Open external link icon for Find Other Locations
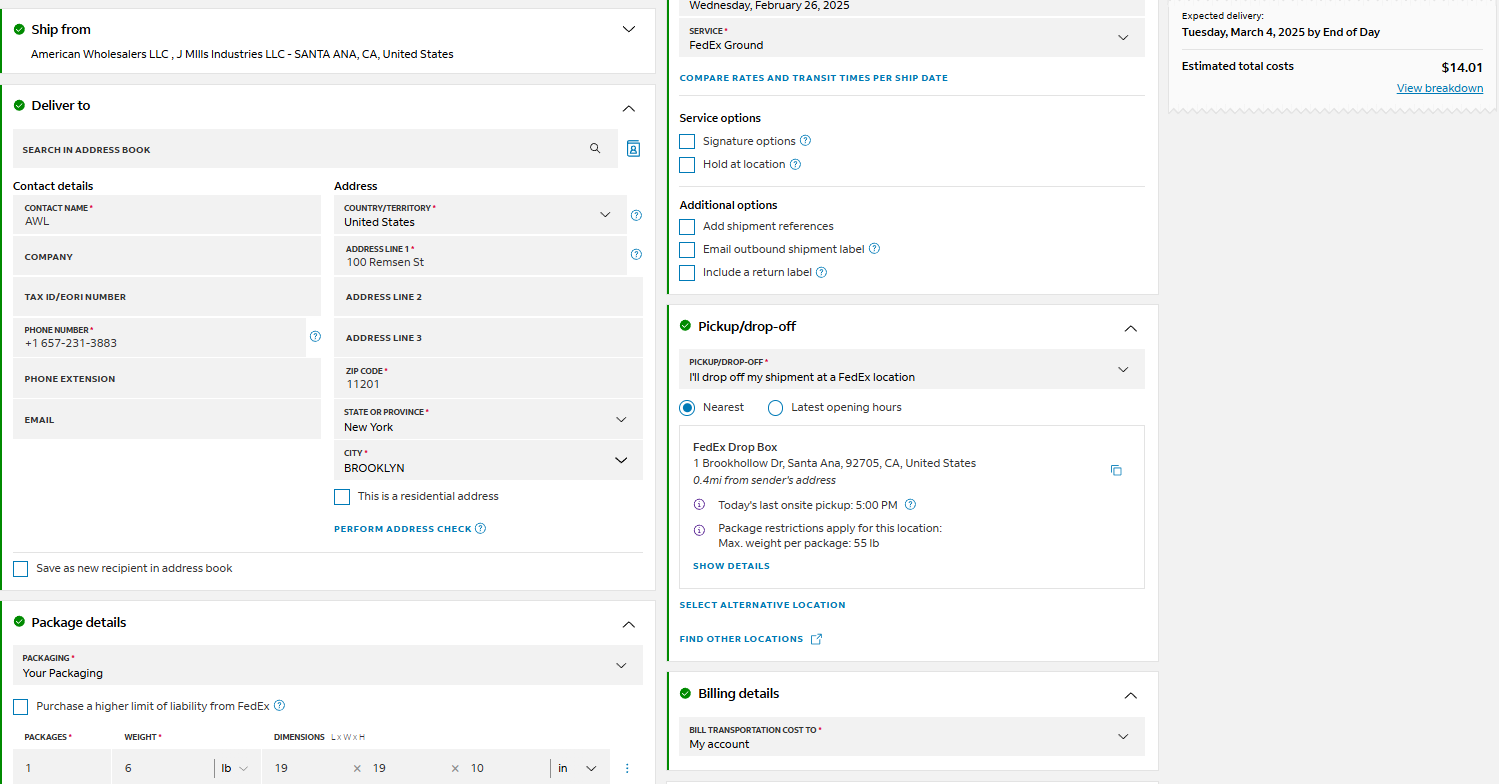 (816, 639)
